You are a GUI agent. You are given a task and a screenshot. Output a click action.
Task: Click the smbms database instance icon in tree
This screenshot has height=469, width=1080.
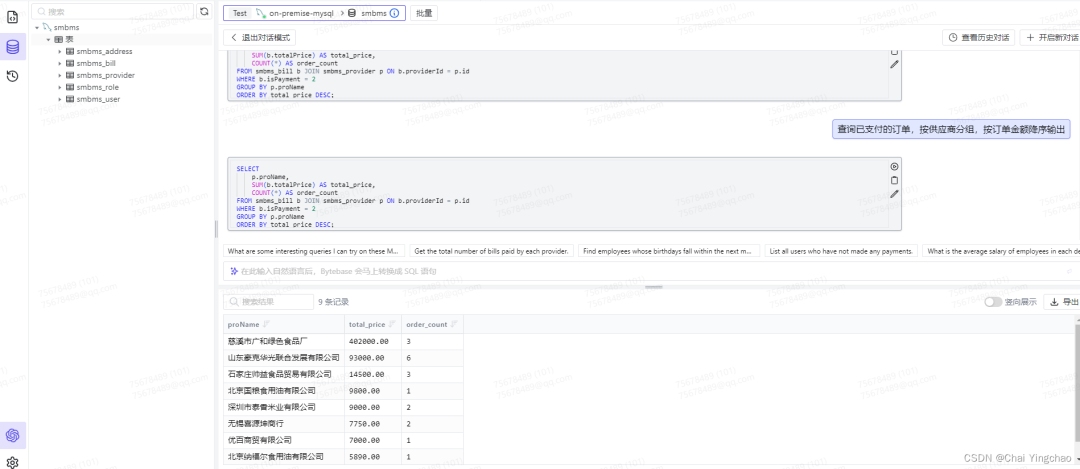coord(47,28)
